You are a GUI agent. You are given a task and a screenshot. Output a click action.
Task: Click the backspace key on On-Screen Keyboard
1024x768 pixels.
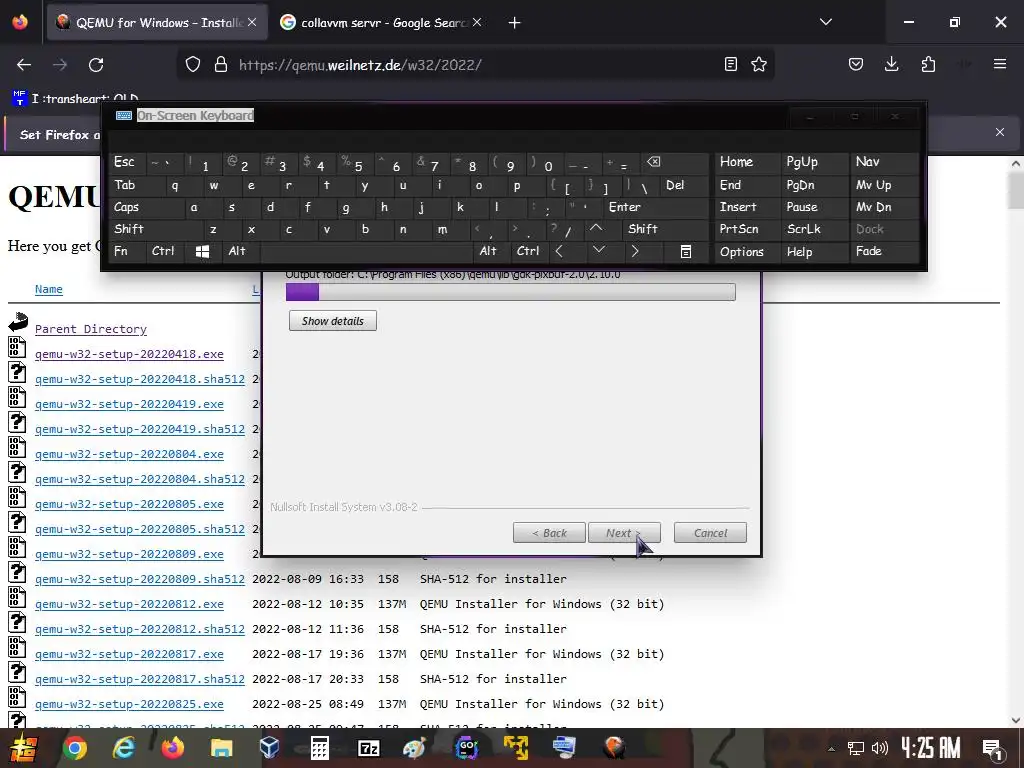[x=654, y=162]
